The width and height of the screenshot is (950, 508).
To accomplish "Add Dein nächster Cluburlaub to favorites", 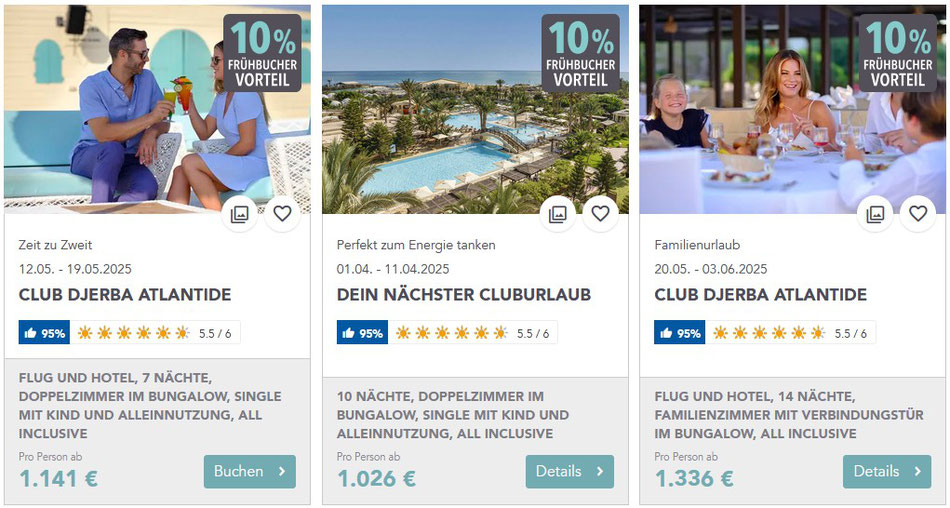I will 600,214.
